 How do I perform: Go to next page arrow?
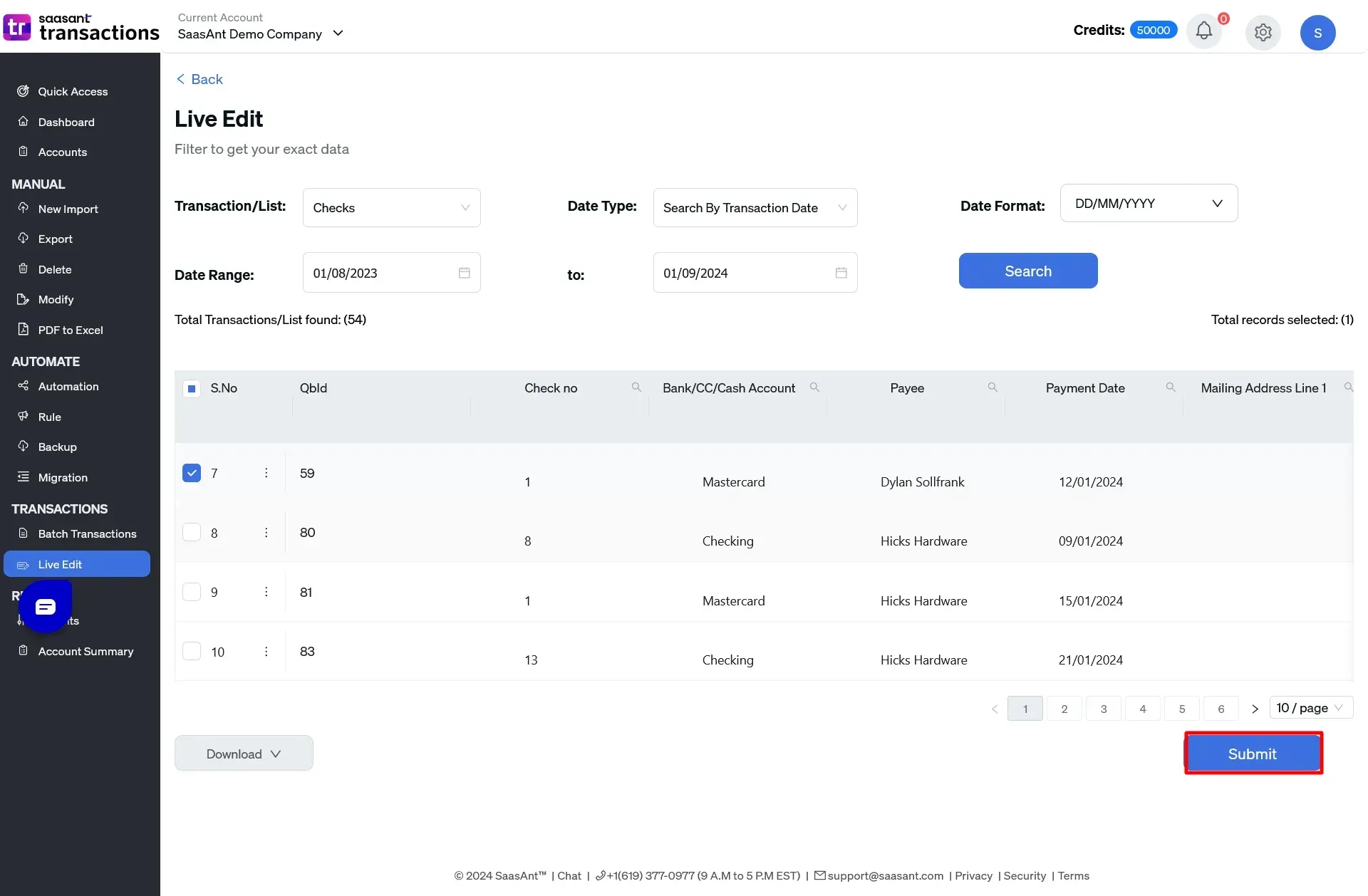(x=1255, y=709)
